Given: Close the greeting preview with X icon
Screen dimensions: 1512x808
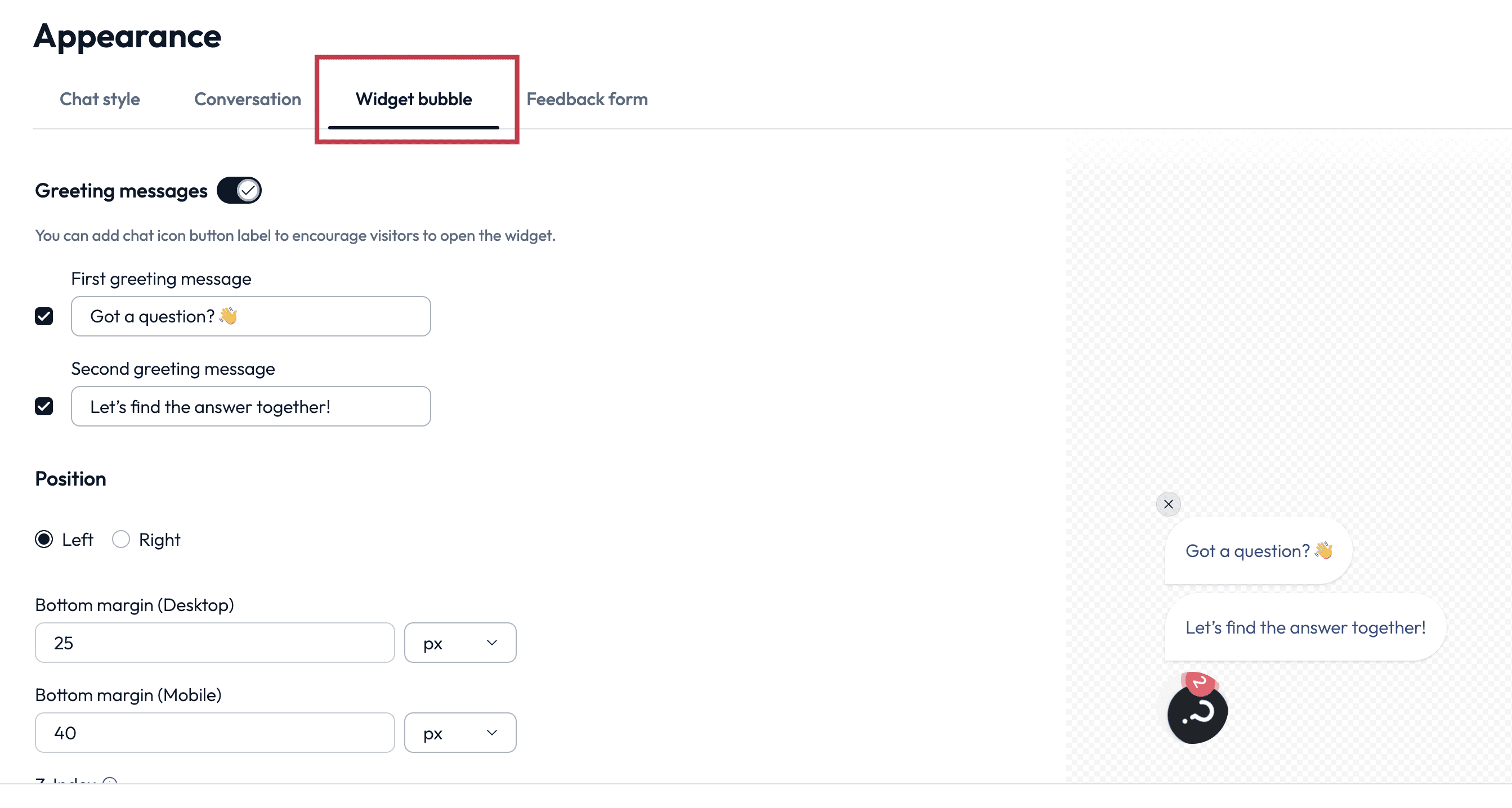Looking at the screenshot, I should pos(1168,504).
